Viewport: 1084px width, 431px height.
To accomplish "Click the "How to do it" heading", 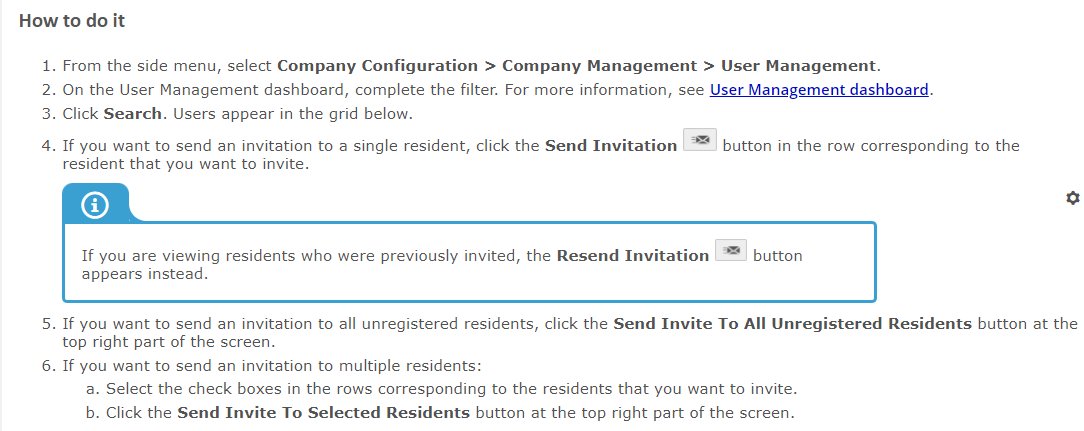I will (72, 21).
